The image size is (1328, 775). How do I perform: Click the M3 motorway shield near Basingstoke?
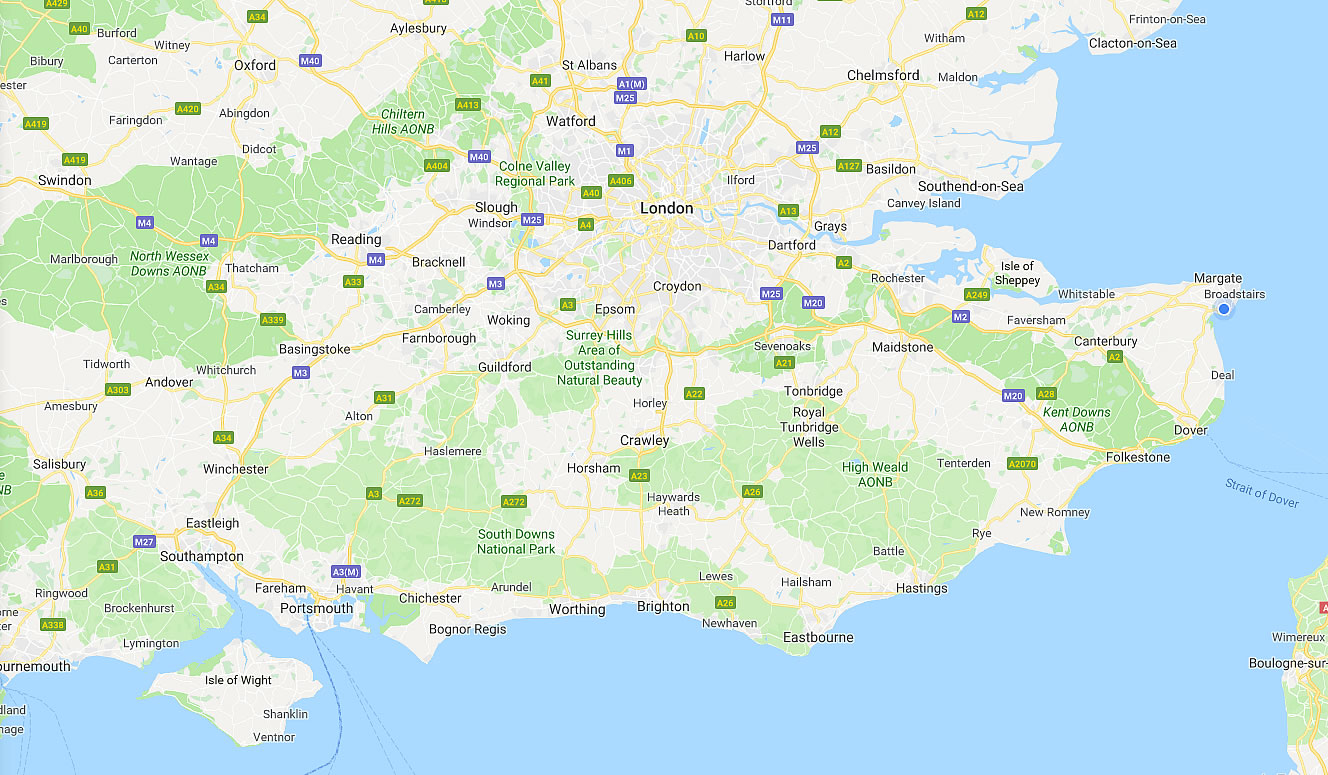300,373
